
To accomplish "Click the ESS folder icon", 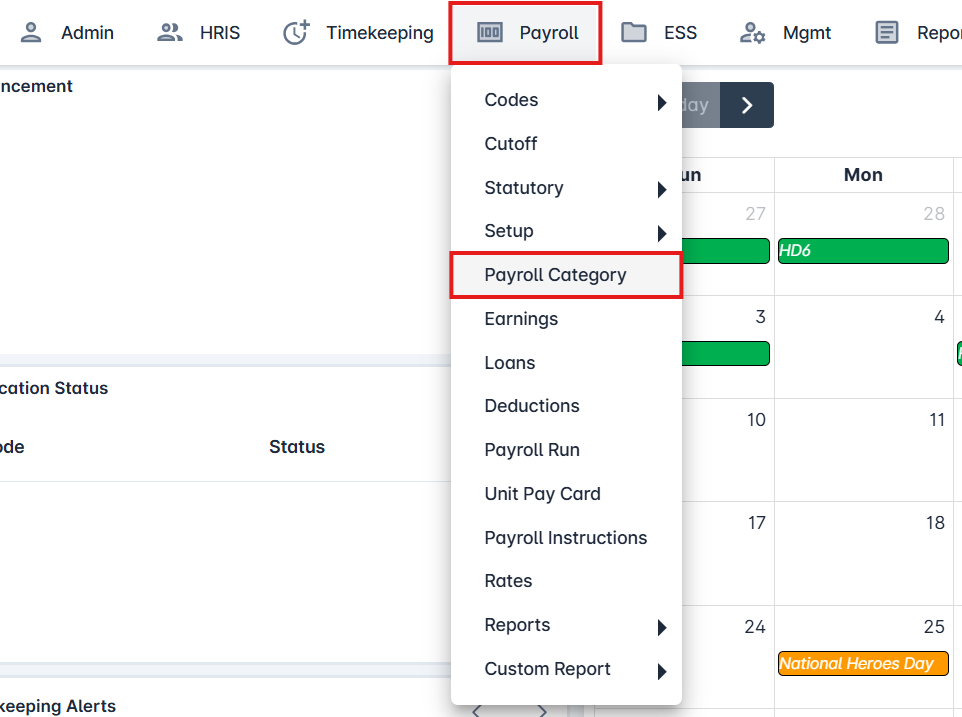I will [633, 33].
